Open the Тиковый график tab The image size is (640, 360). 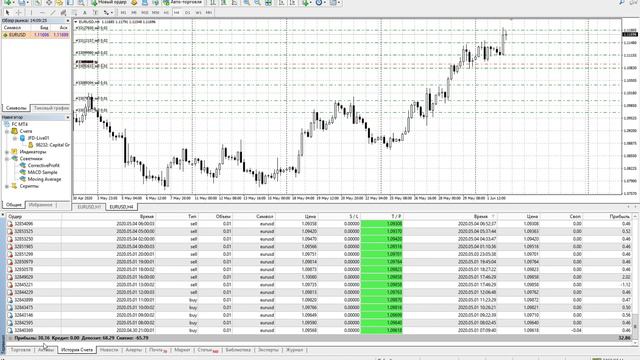pos(51,108)
